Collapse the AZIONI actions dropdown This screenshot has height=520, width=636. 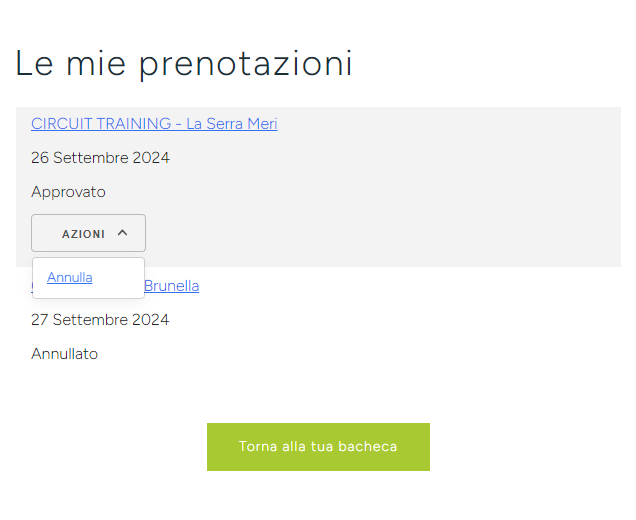point(88,233)
